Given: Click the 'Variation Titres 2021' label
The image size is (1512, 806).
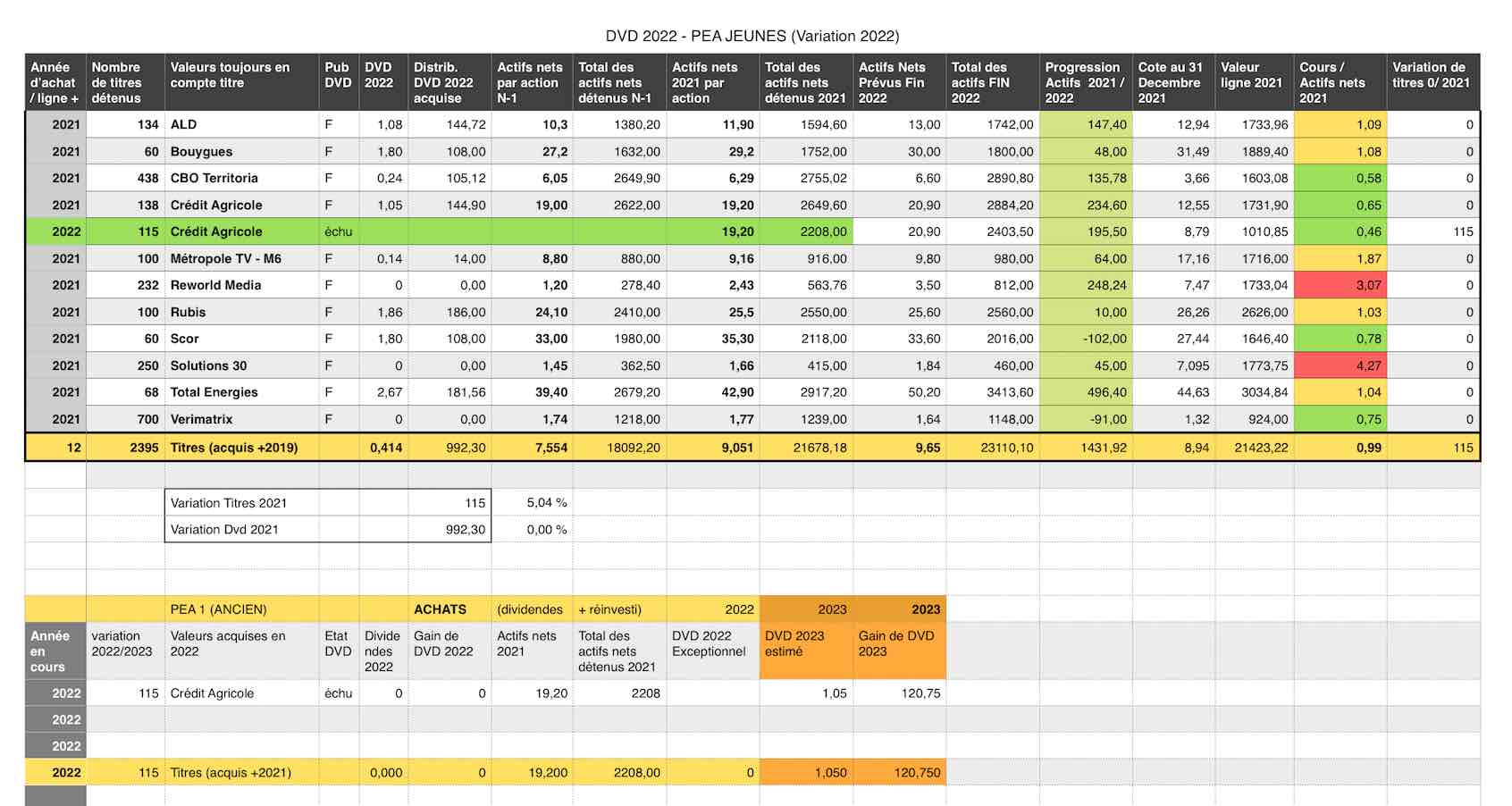Looking at the screenshot, I should pyautogui.click(x=241, y=503).
